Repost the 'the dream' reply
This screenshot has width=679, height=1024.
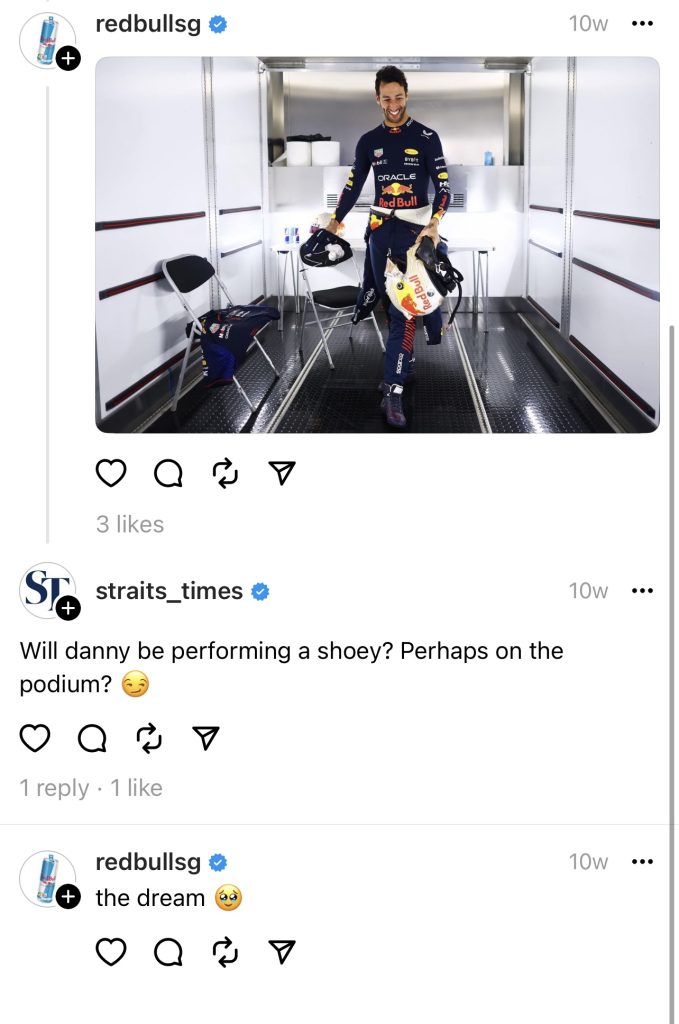[225, 952]
